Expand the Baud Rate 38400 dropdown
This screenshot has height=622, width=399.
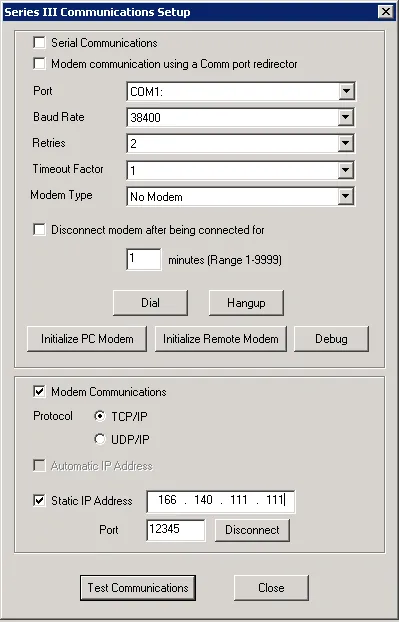click(346, 117)
